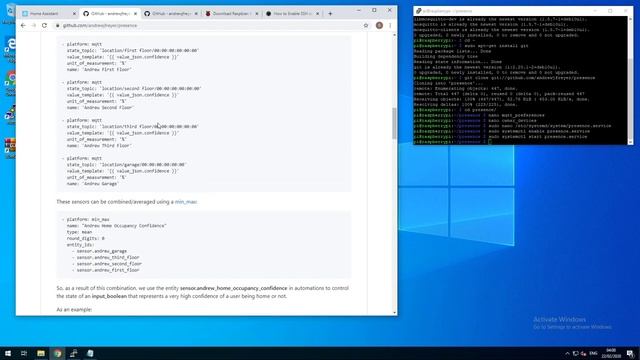Open the Recycle Bin desktop icon
640x360 pixels.
pyautogui.click(x=10, y=13)
